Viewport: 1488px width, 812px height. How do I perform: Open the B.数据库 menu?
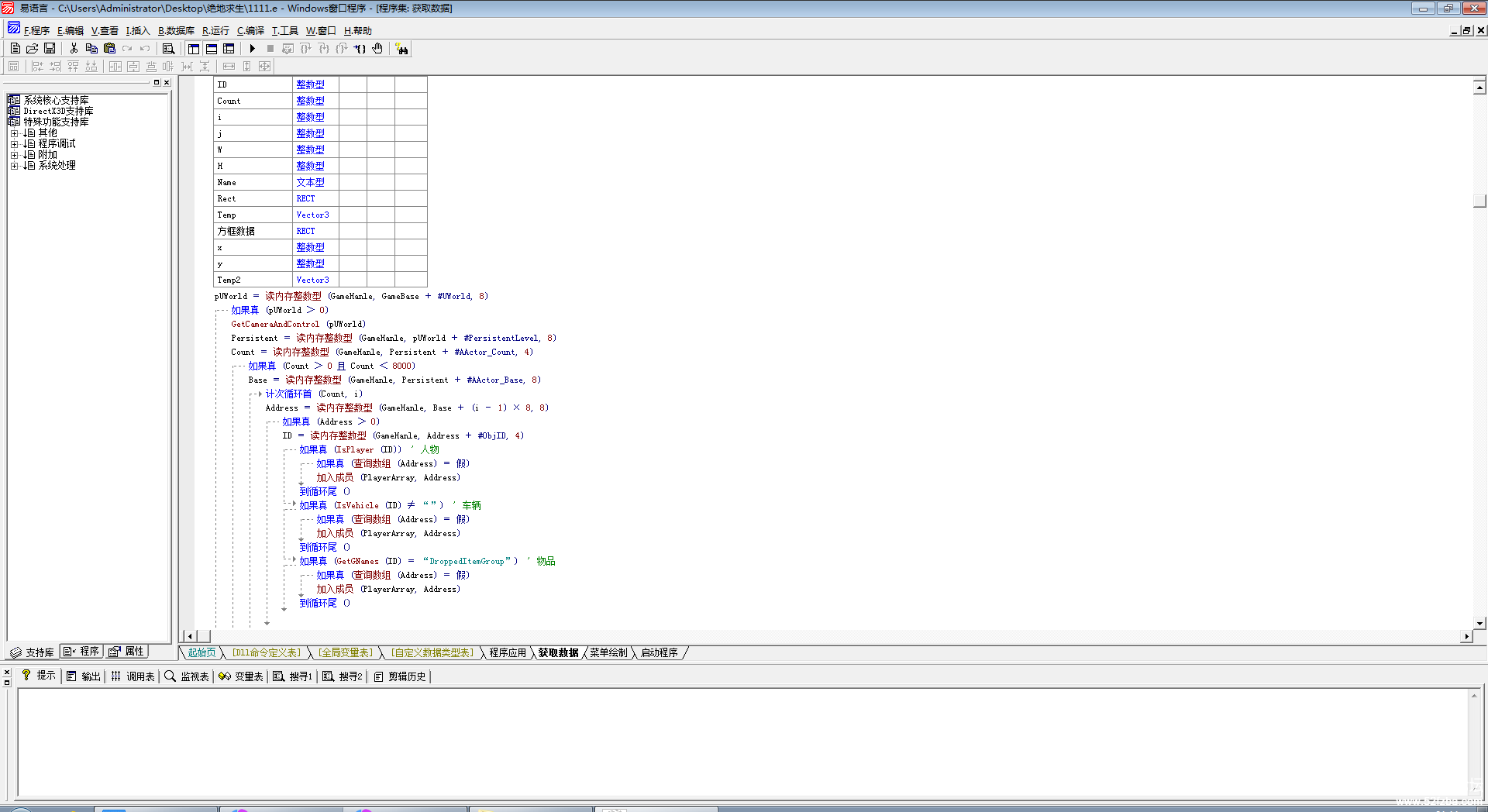point(176,31)
